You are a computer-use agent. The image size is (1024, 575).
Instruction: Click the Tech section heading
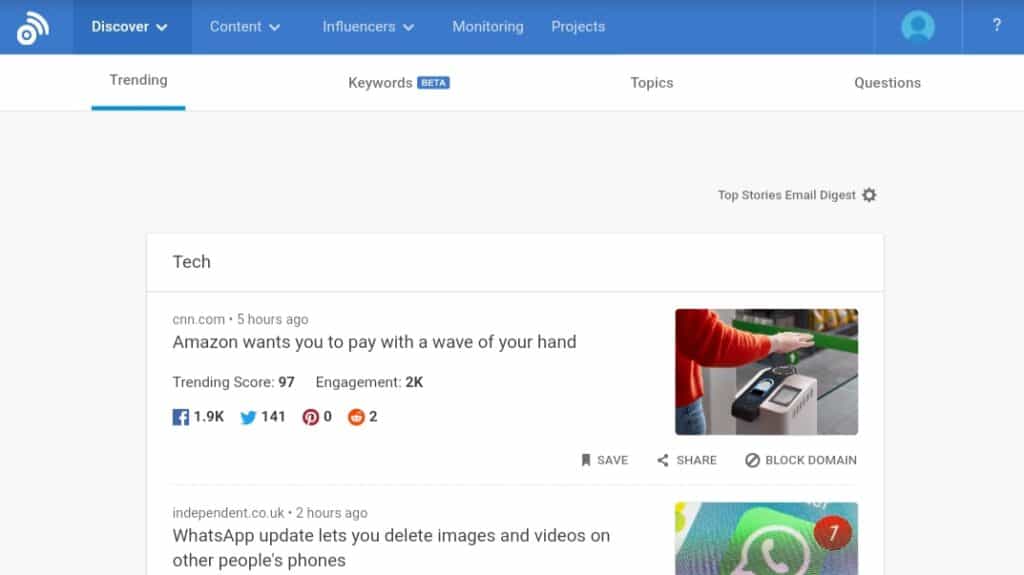[x=191, y=262]
